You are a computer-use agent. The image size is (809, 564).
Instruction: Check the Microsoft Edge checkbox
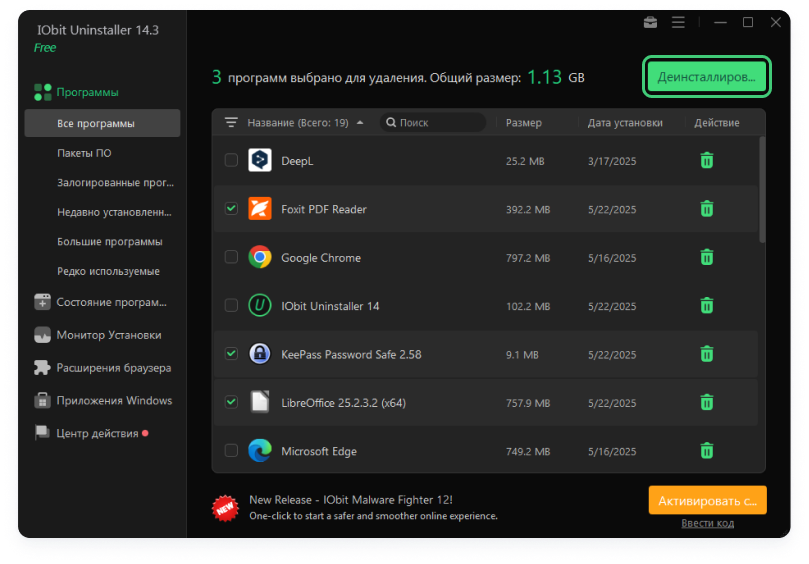coord(231,450)
